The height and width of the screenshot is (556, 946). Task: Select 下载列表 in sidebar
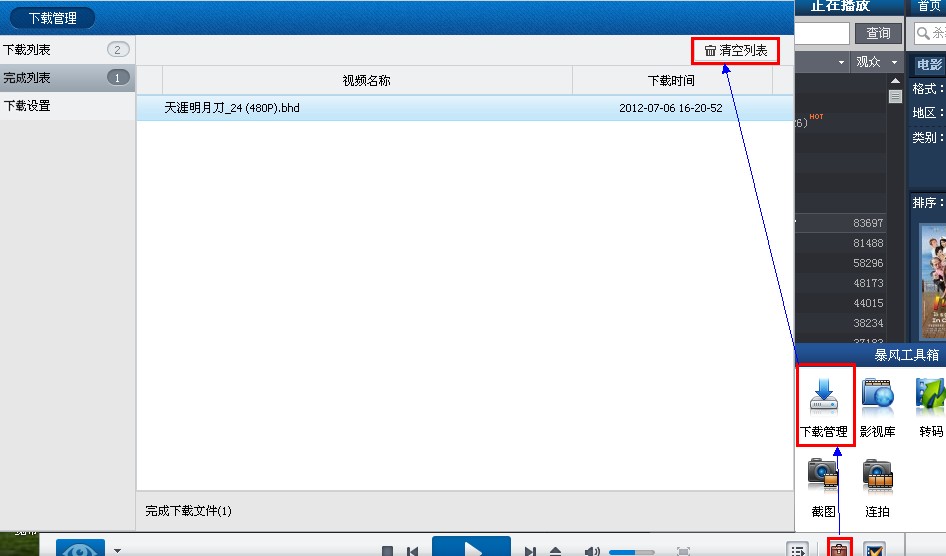(x=68, y=49)
